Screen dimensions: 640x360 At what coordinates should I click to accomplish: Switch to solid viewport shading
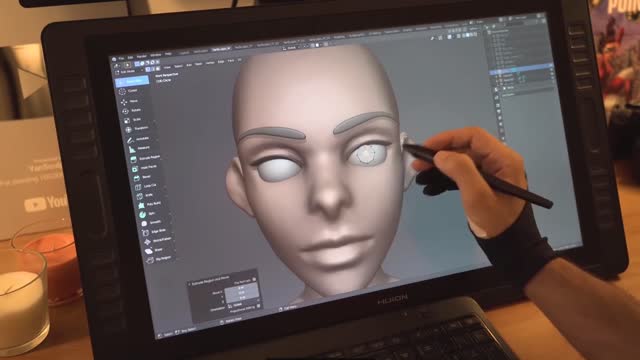[x=468, y=35]
